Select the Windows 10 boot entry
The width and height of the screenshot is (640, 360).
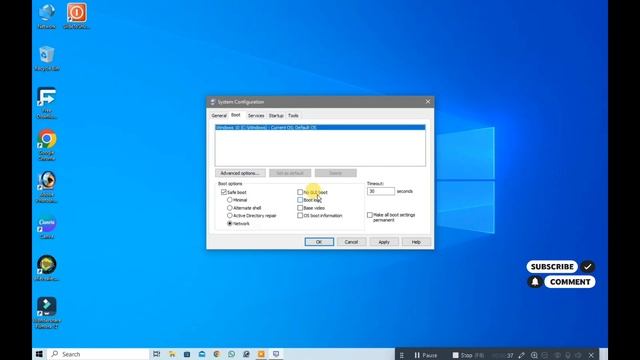point(320,127)
